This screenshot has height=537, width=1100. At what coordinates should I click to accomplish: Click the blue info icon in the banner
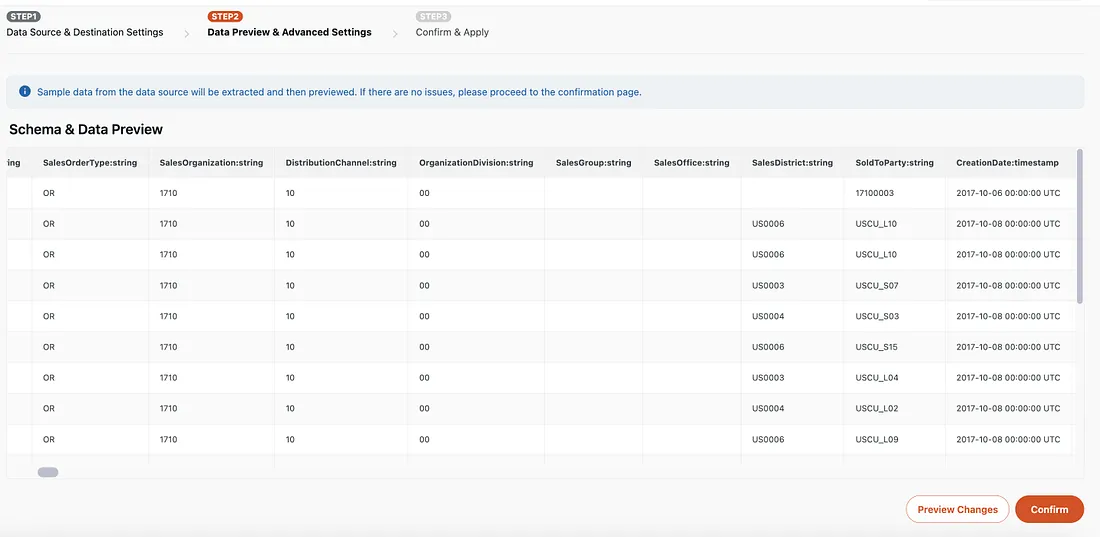(24, 92)
